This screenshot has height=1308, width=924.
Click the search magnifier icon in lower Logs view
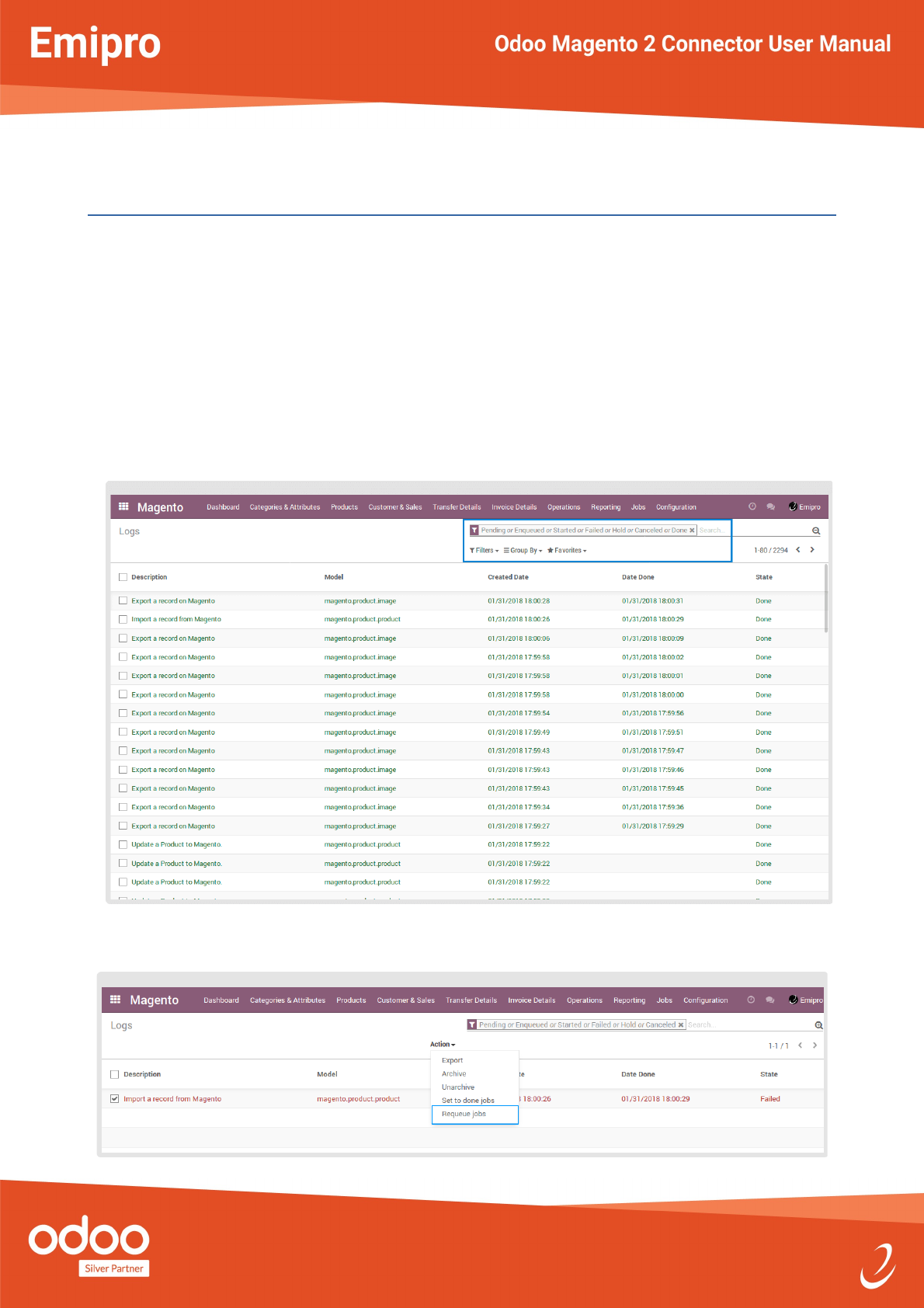pos(818,1025)
